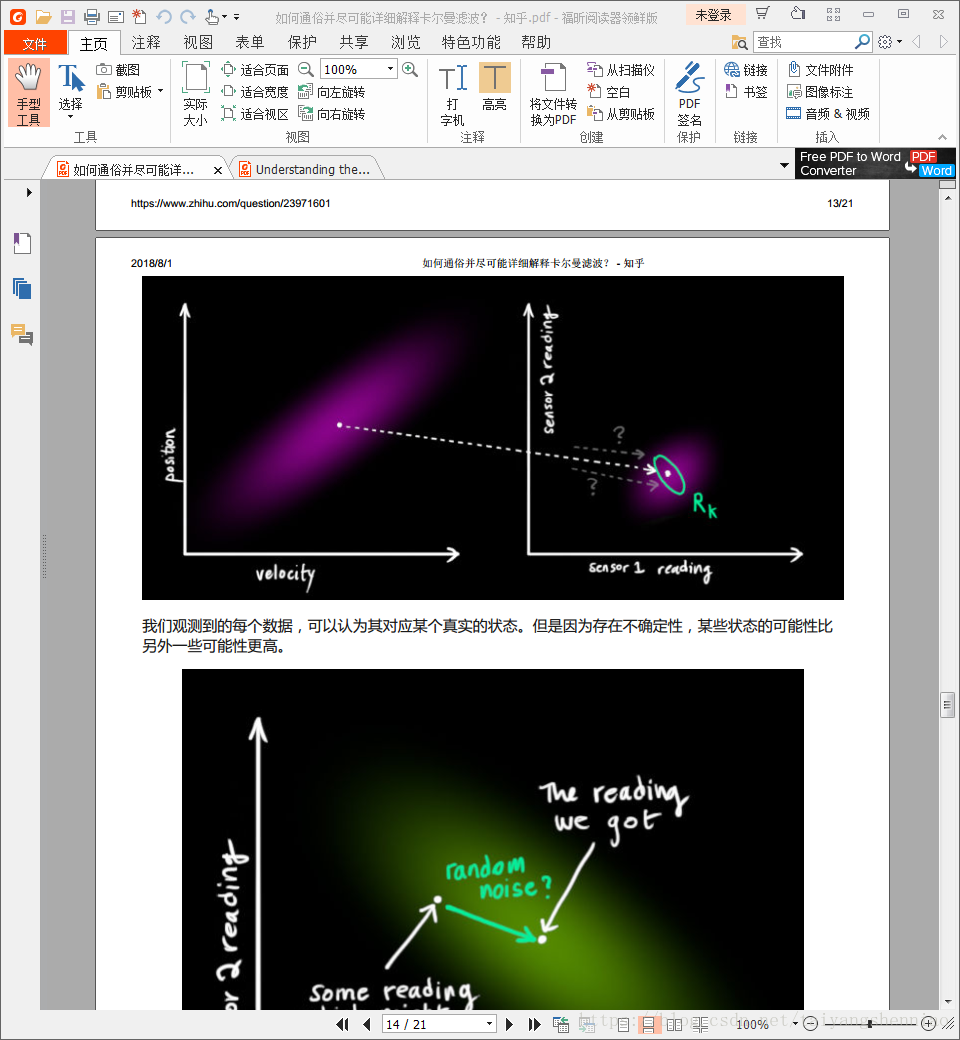This screenshot has height=1040, width=960.
Task: Click the Bookmark (书签) tool in ribbon
Action: 746,92
